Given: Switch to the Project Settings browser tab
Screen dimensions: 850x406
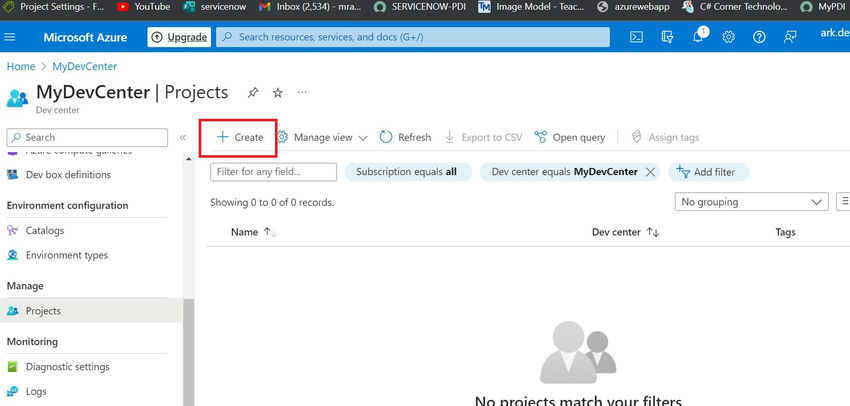Looking at the screenshot, I should [x=54, y=7].
